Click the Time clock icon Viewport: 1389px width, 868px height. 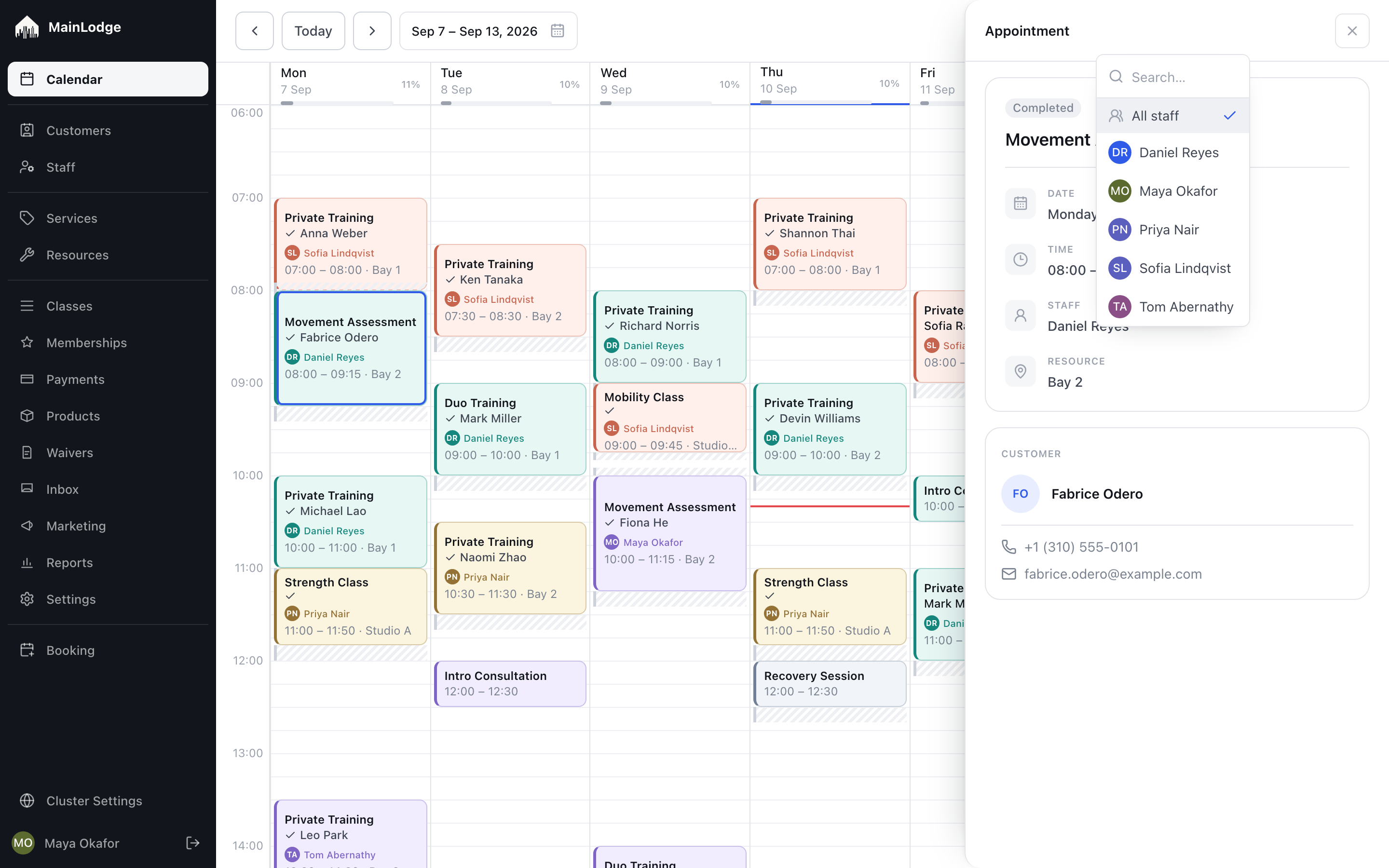(x=1021, y=259)
